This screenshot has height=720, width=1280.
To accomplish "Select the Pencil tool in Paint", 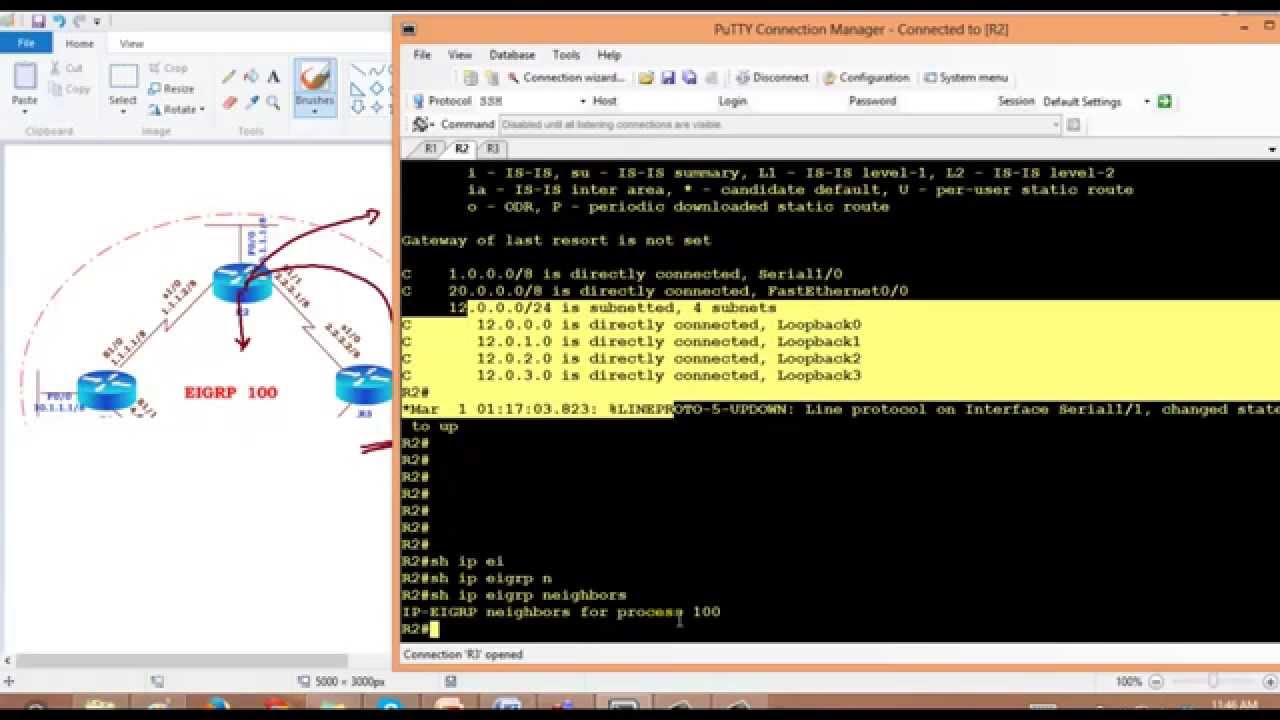I will (x=229, y=77).
